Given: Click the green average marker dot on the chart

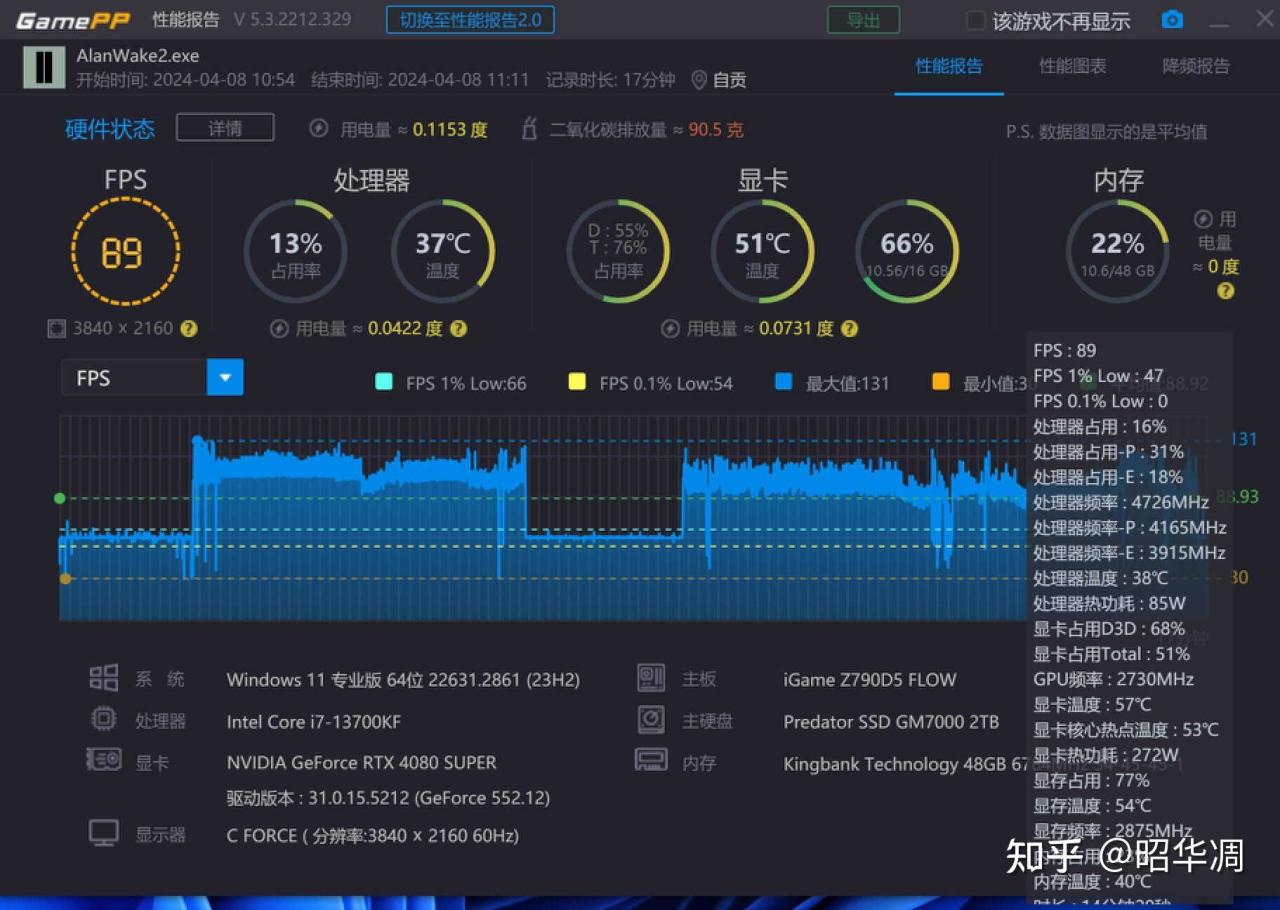Looking at the screenshot, I should [60, 498].
